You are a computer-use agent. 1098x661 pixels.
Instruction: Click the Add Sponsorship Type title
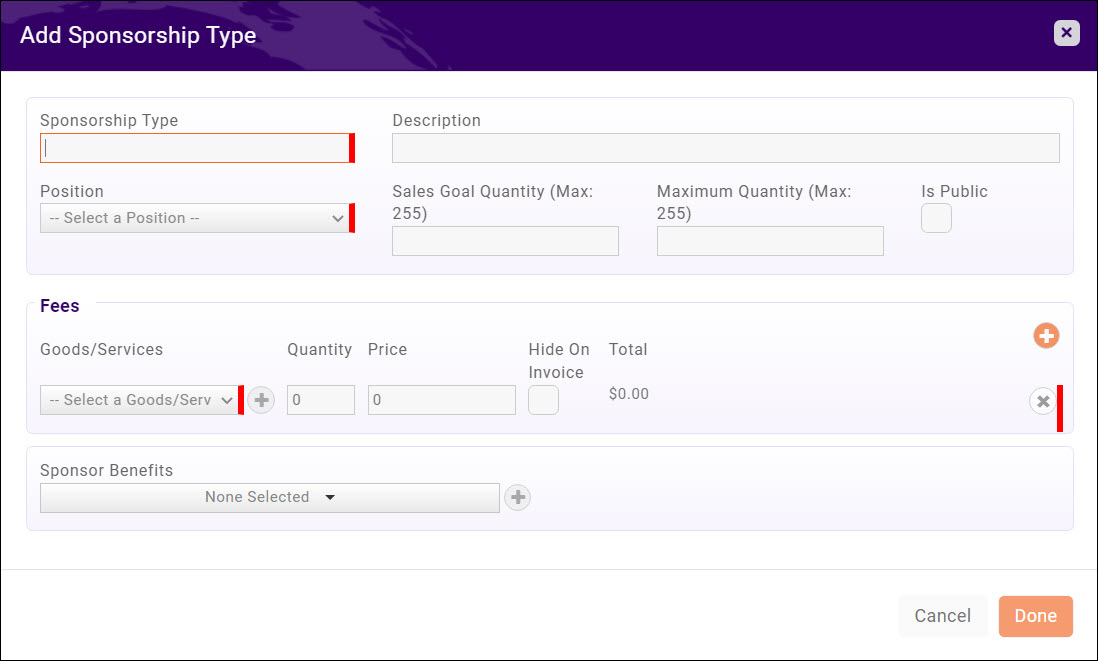pyautogui.click(x=138, y=36)
